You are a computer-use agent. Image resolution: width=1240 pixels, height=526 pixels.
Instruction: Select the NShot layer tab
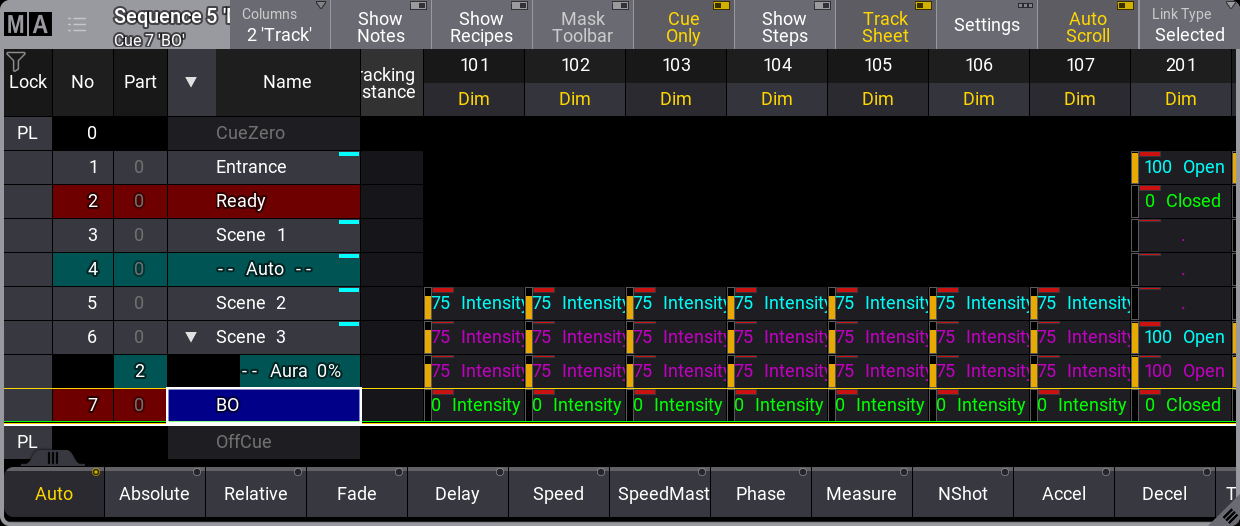[x=962, y=493]
